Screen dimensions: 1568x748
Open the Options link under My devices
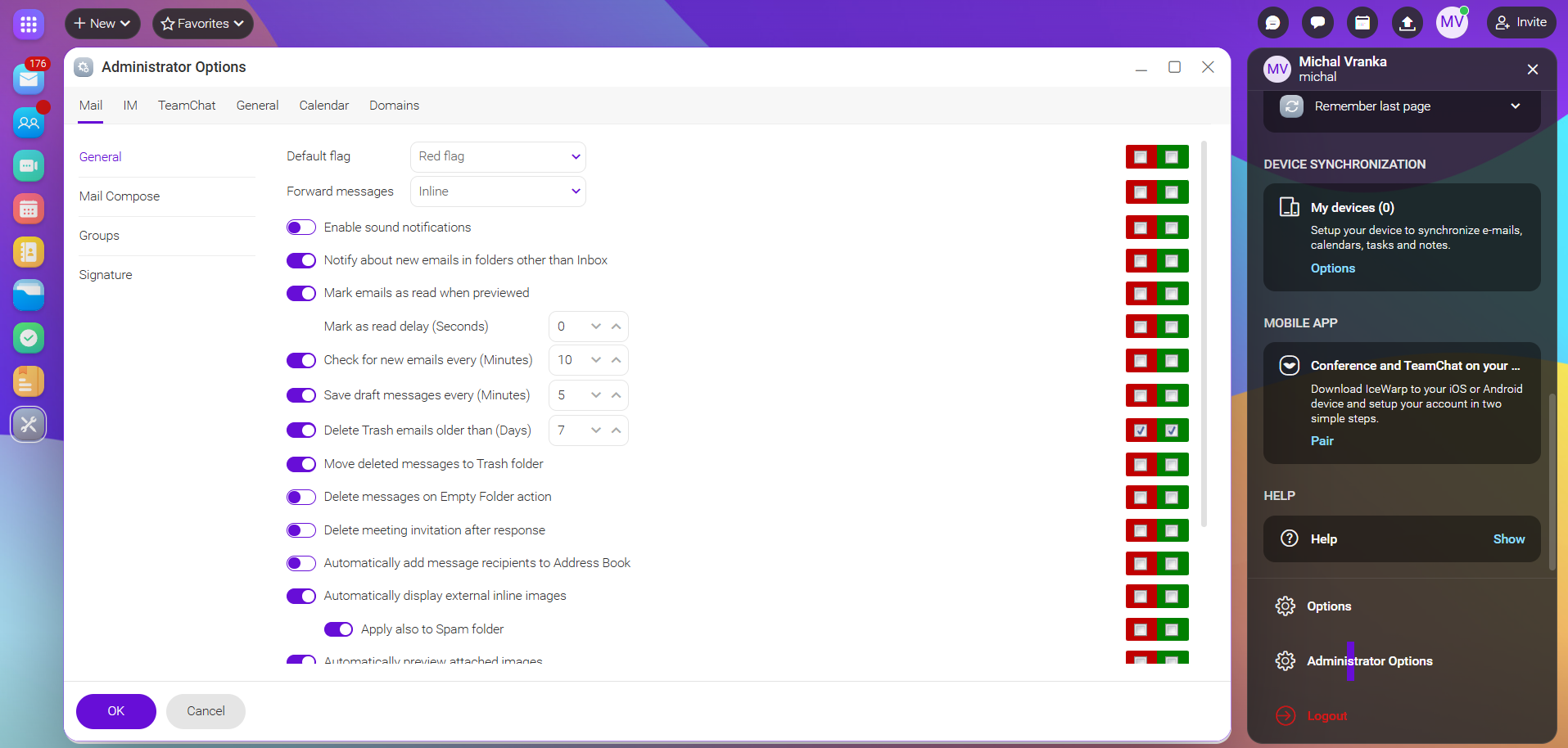tap(1333, 268)
